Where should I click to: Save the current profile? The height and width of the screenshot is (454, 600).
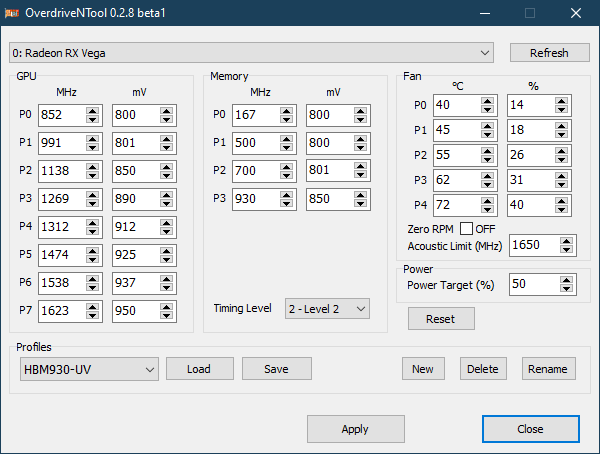277,369
